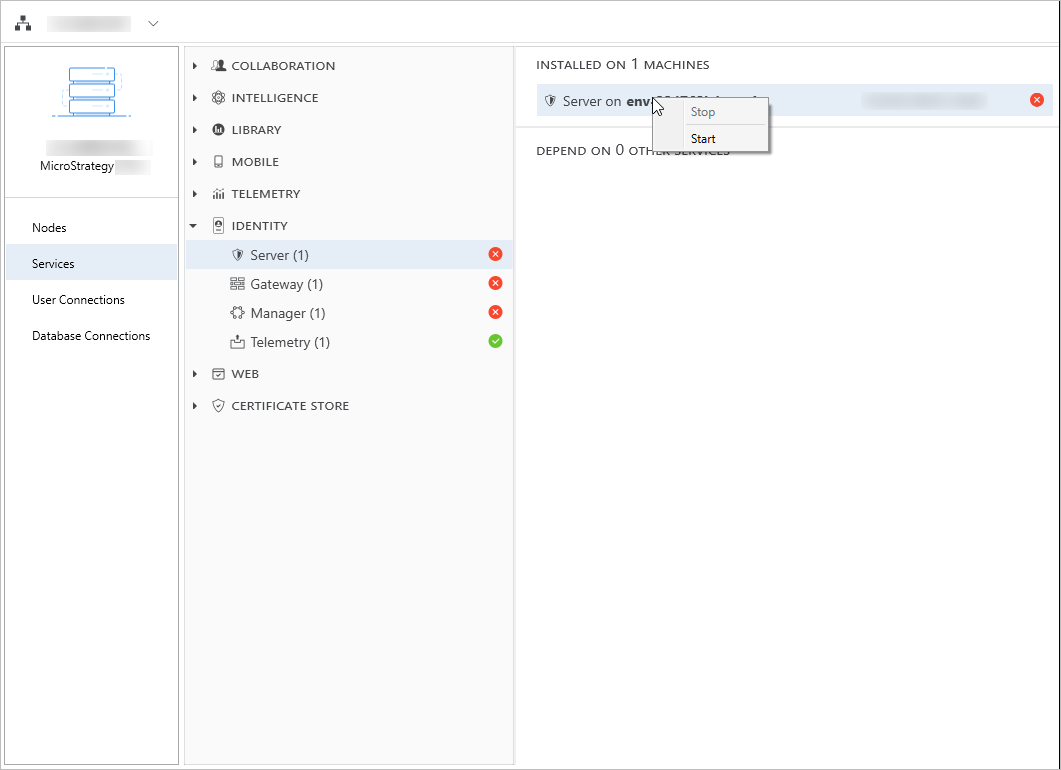
Task: Click the Collaboration category icon
Action: [x=219, y=66]
